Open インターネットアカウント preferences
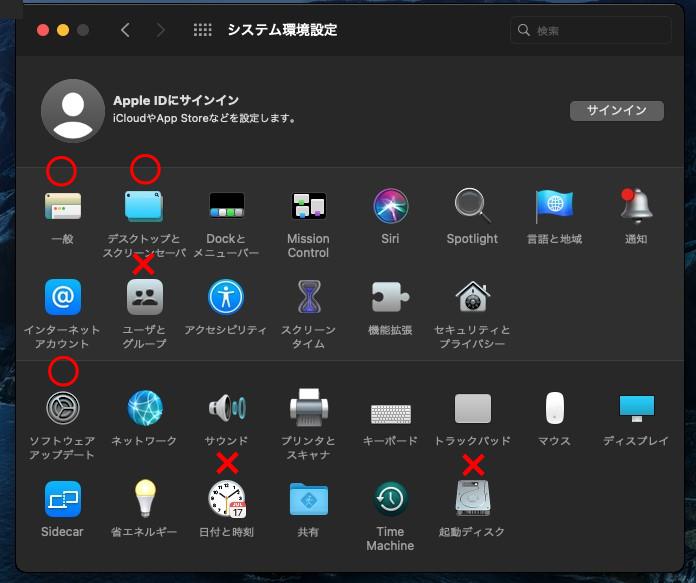The height and width of the screenshot is (583, 696). click(63, 297)
